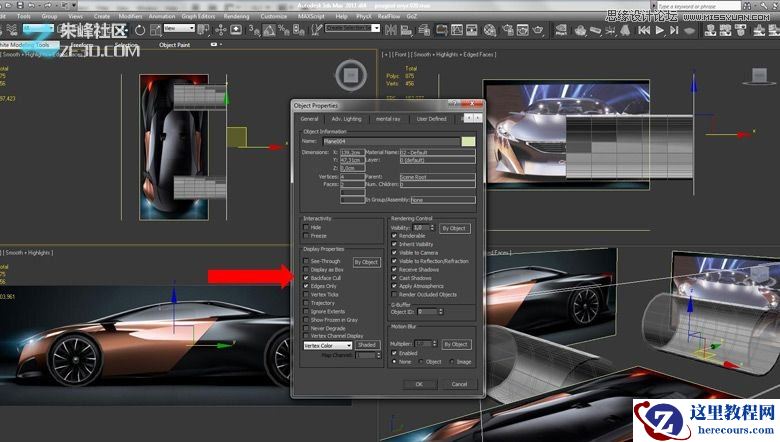Click the PhysX toolbar icon
780x442 pixels.
(x=561, y=30)
